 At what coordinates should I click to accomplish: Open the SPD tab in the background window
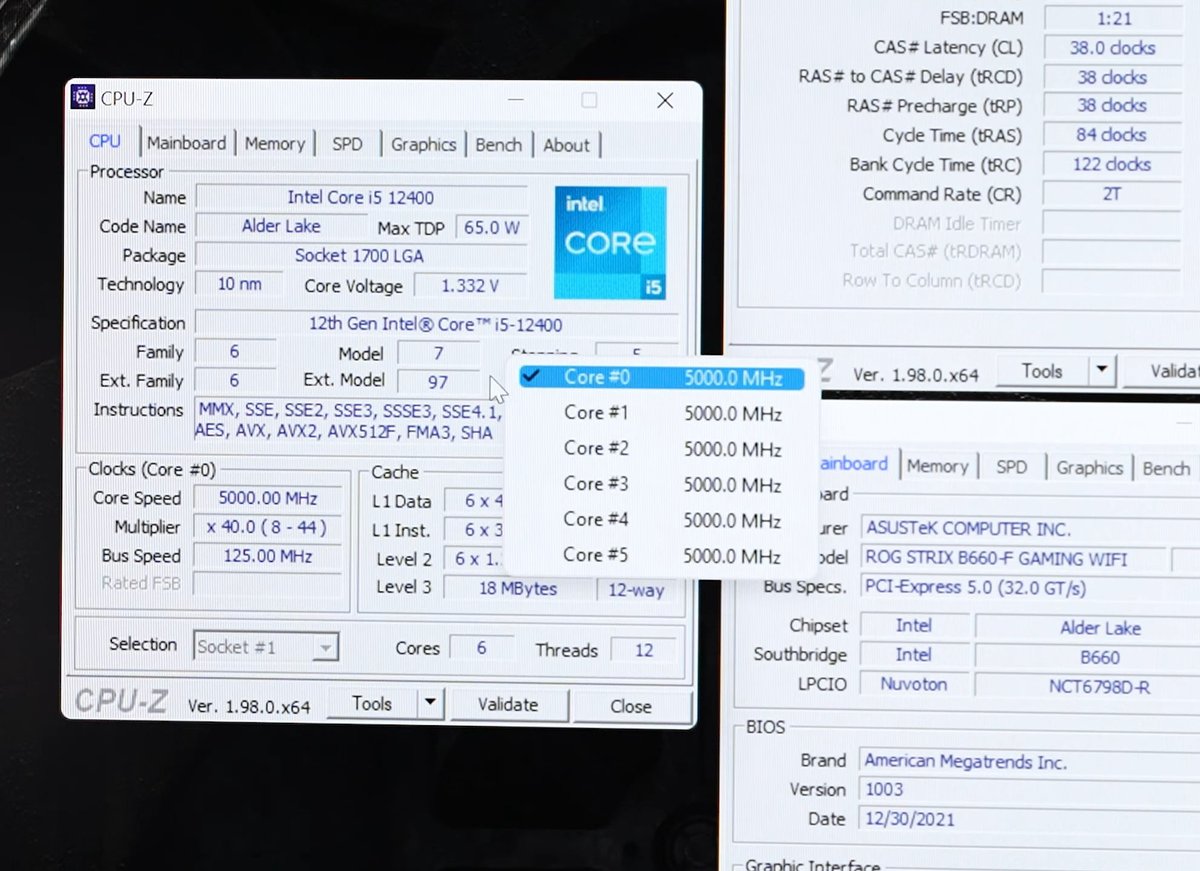tap(1012, 467)
